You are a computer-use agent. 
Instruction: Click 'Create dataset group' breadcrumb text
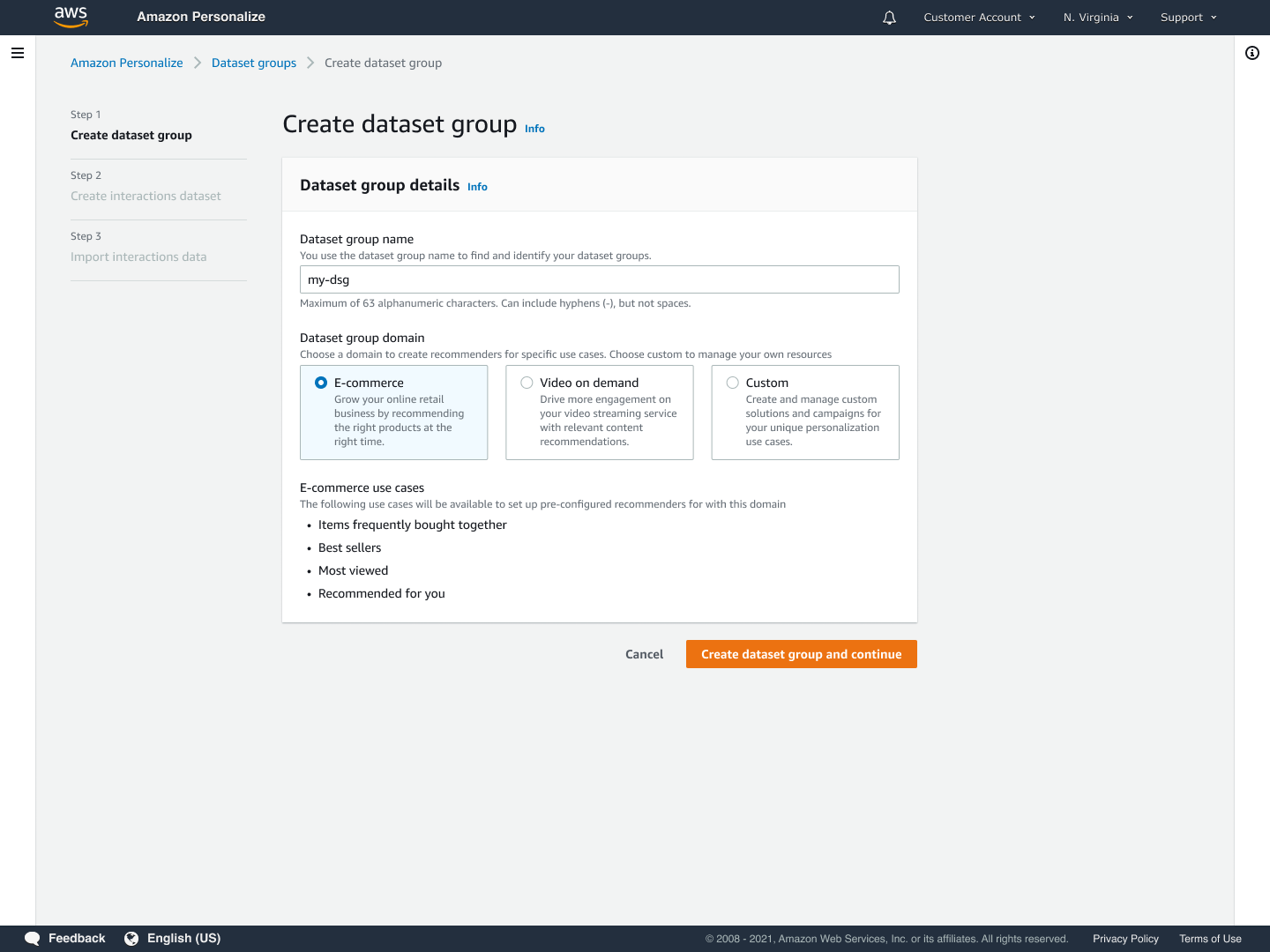click(383, 63)
